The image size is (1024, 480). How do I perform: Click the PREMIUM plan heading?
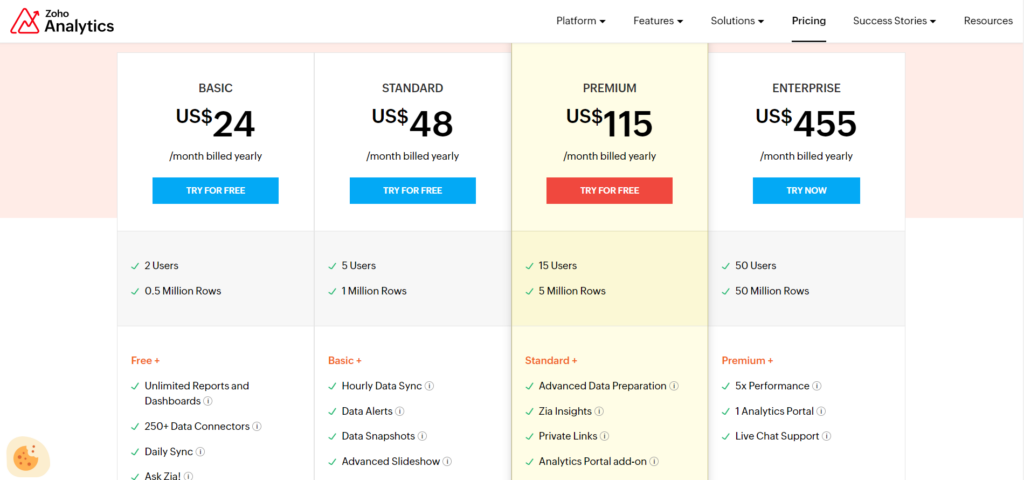click(x=610, y=88)
